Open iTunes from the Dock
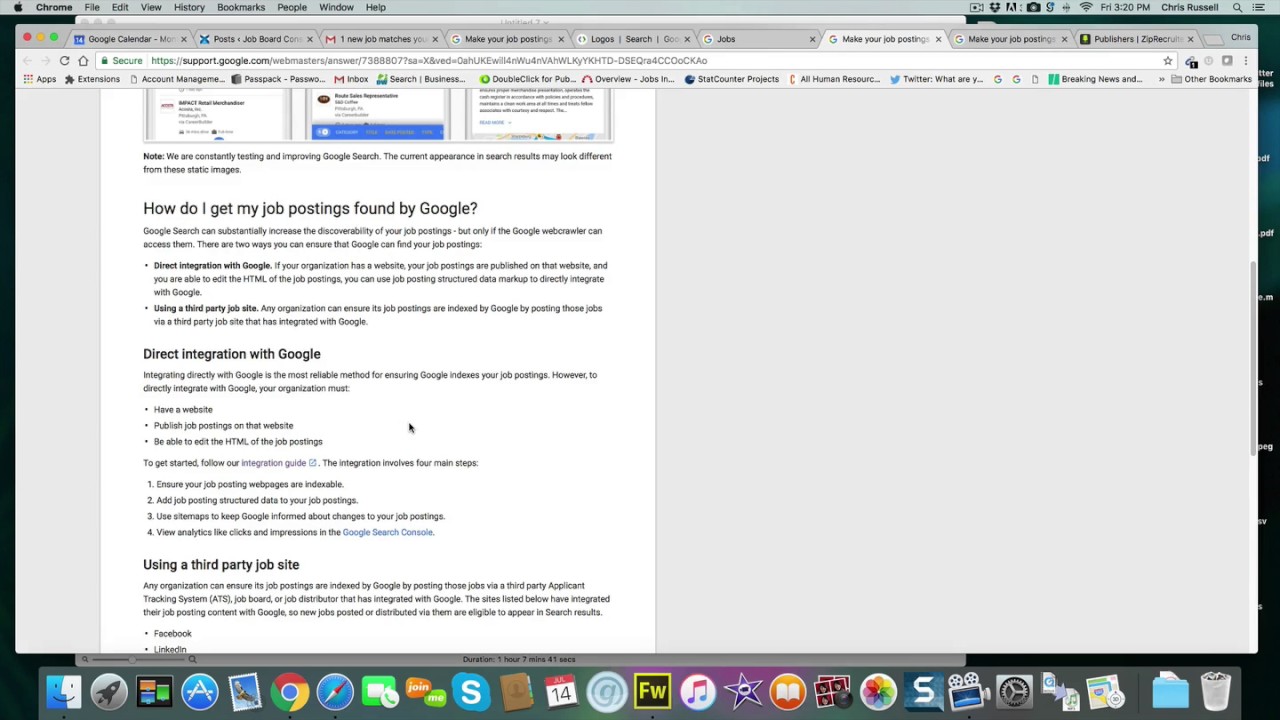 point(697,692)
